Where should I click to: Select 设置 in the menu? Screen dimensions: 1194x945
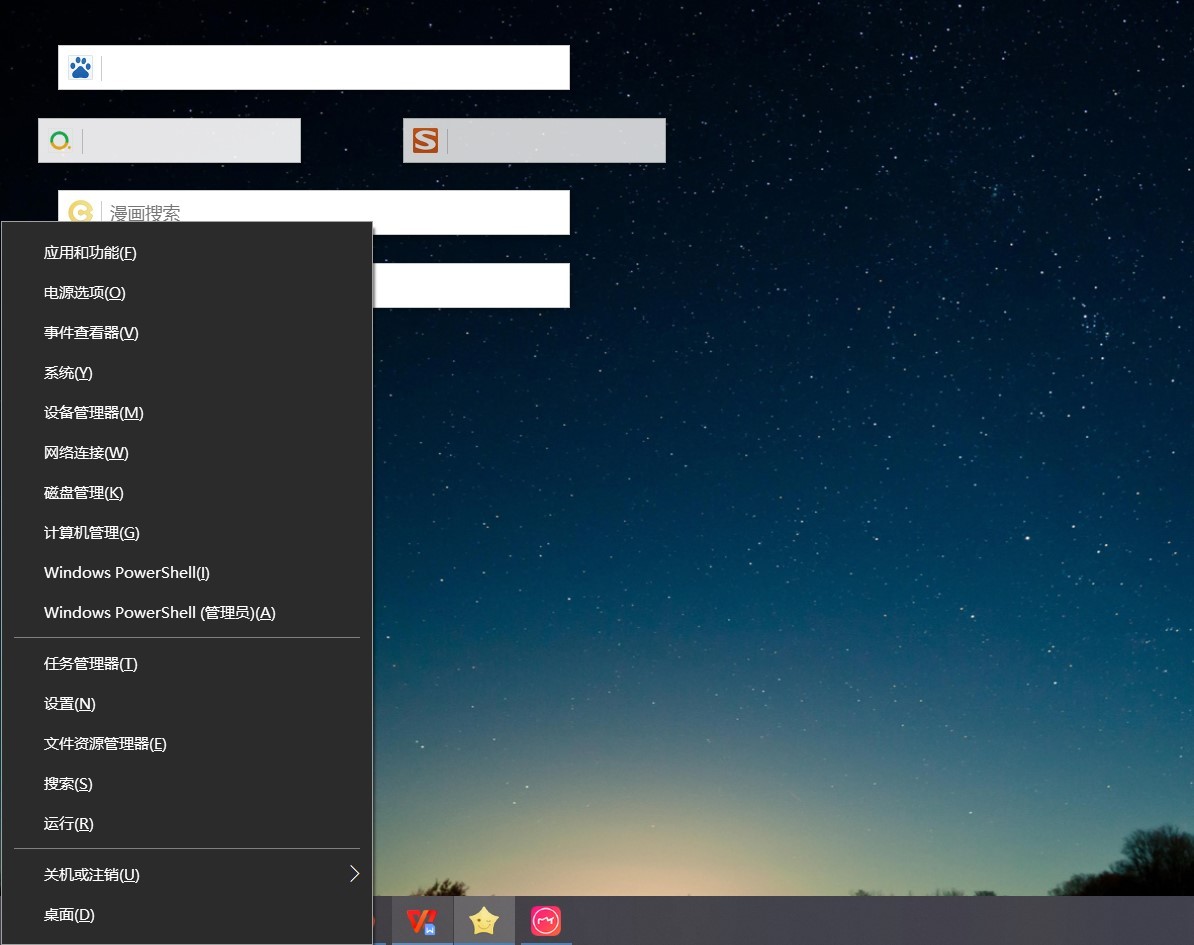click(70, 704)
